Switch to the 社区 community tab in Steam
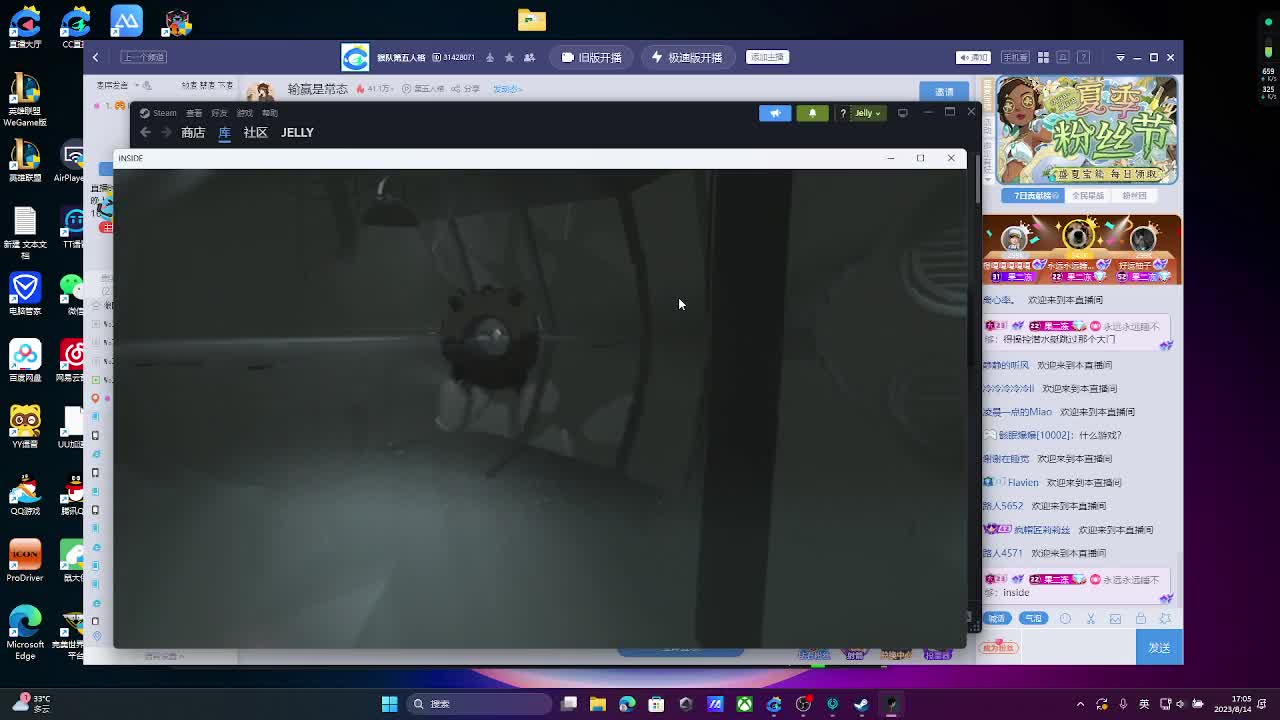 255,132
